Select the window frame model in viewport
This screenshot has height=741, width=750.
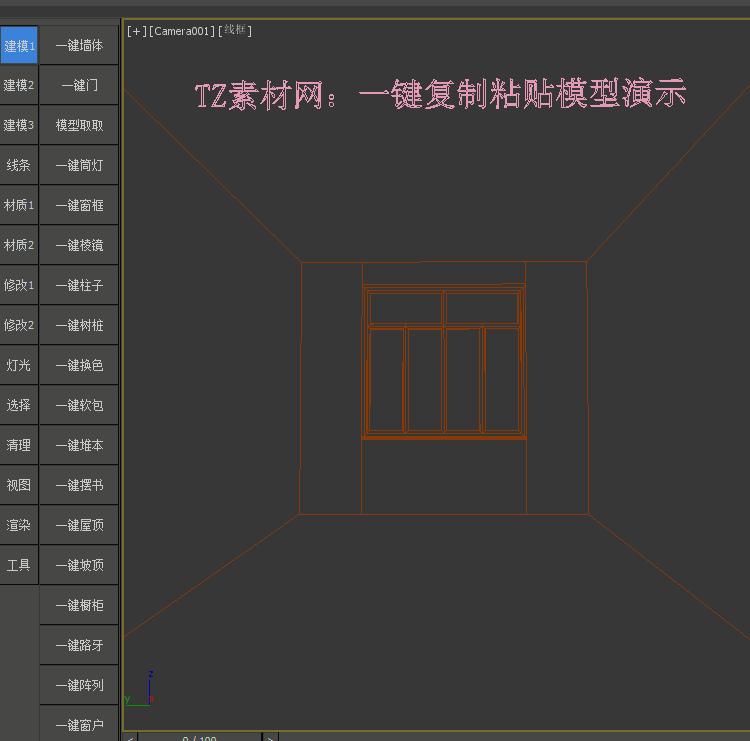pos(444,362)
